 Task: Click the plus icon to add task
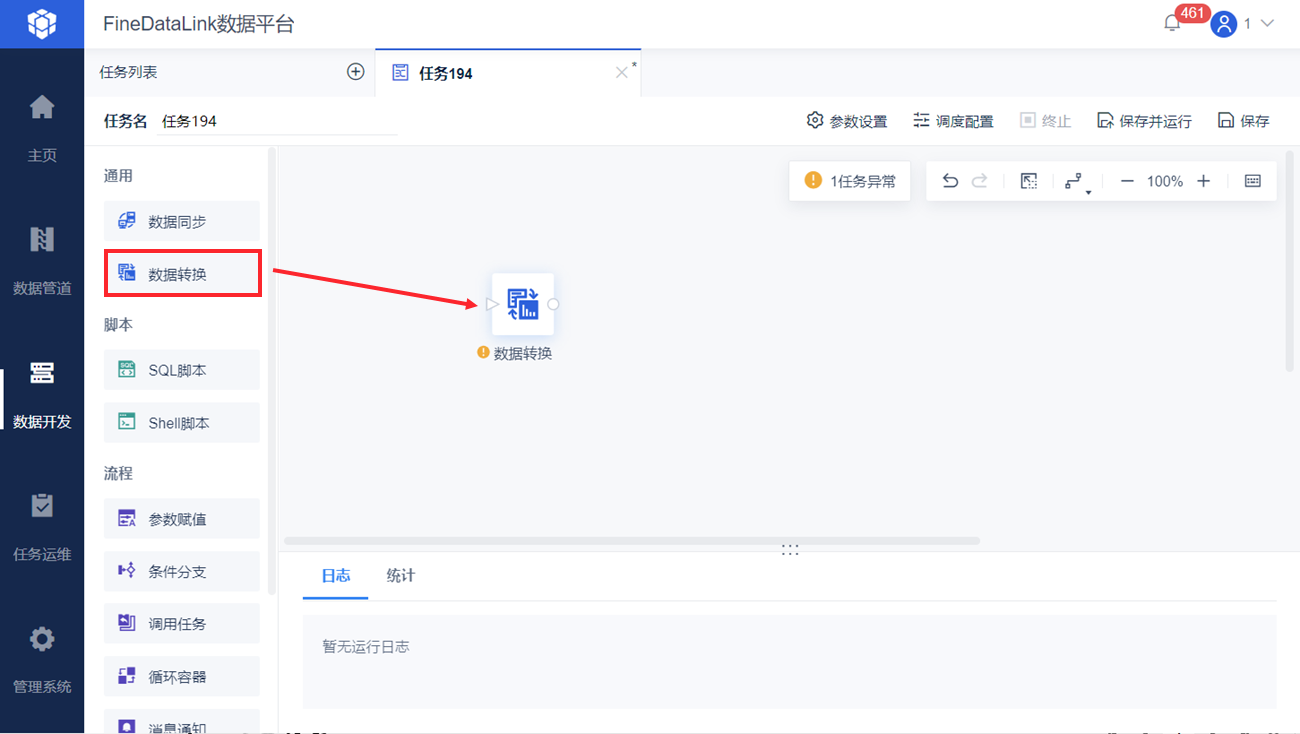click(355, 72)
